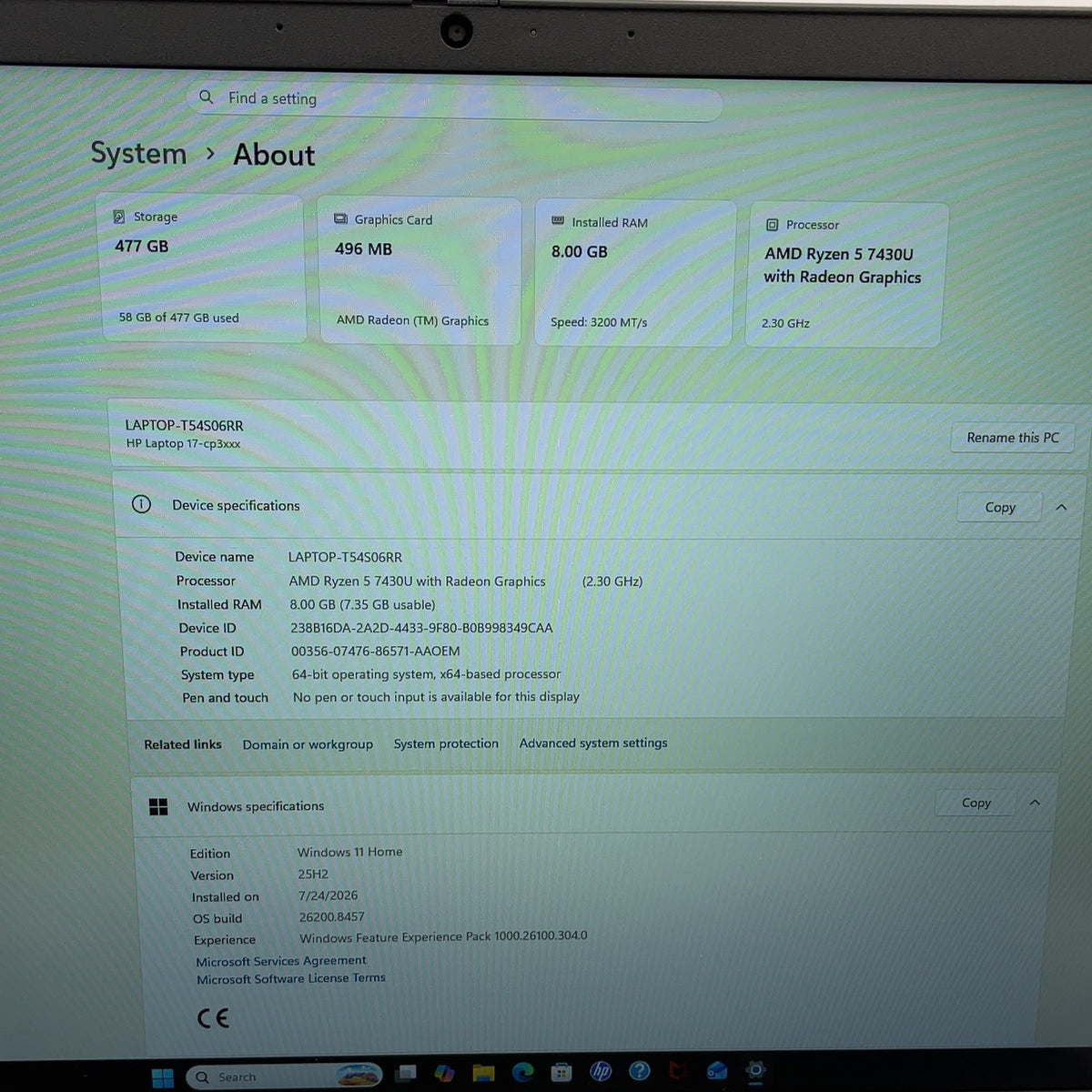Open Advanced system settings link
This screenshot has height=1092, width=1092.
click(x=593, y=743)
